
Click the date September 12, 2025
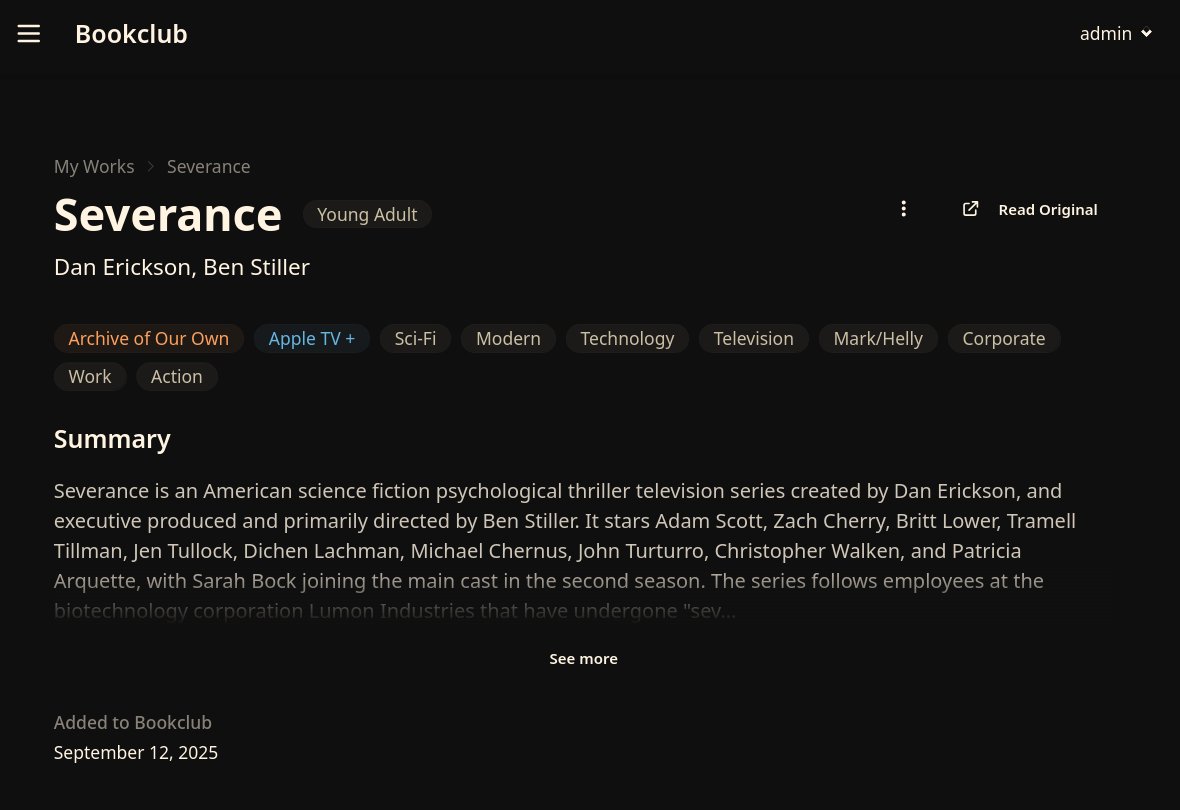coord(136,753)
